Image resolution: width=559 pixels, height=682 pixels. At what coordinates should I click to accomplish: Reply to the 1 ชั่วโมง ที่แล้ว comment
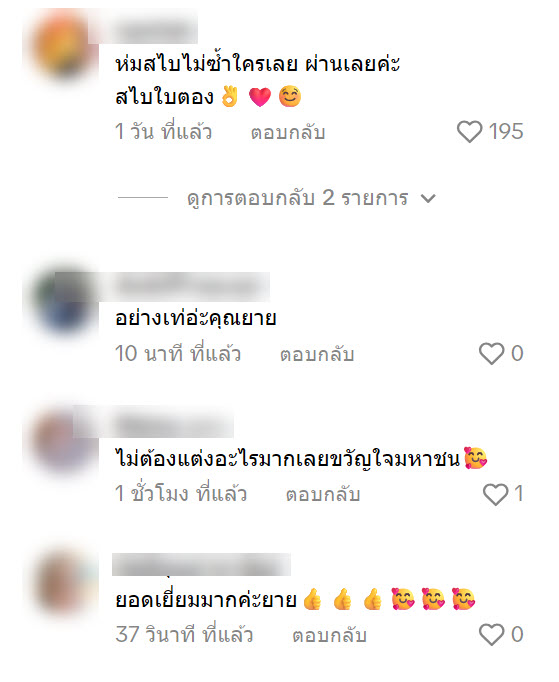click(323, 495)
